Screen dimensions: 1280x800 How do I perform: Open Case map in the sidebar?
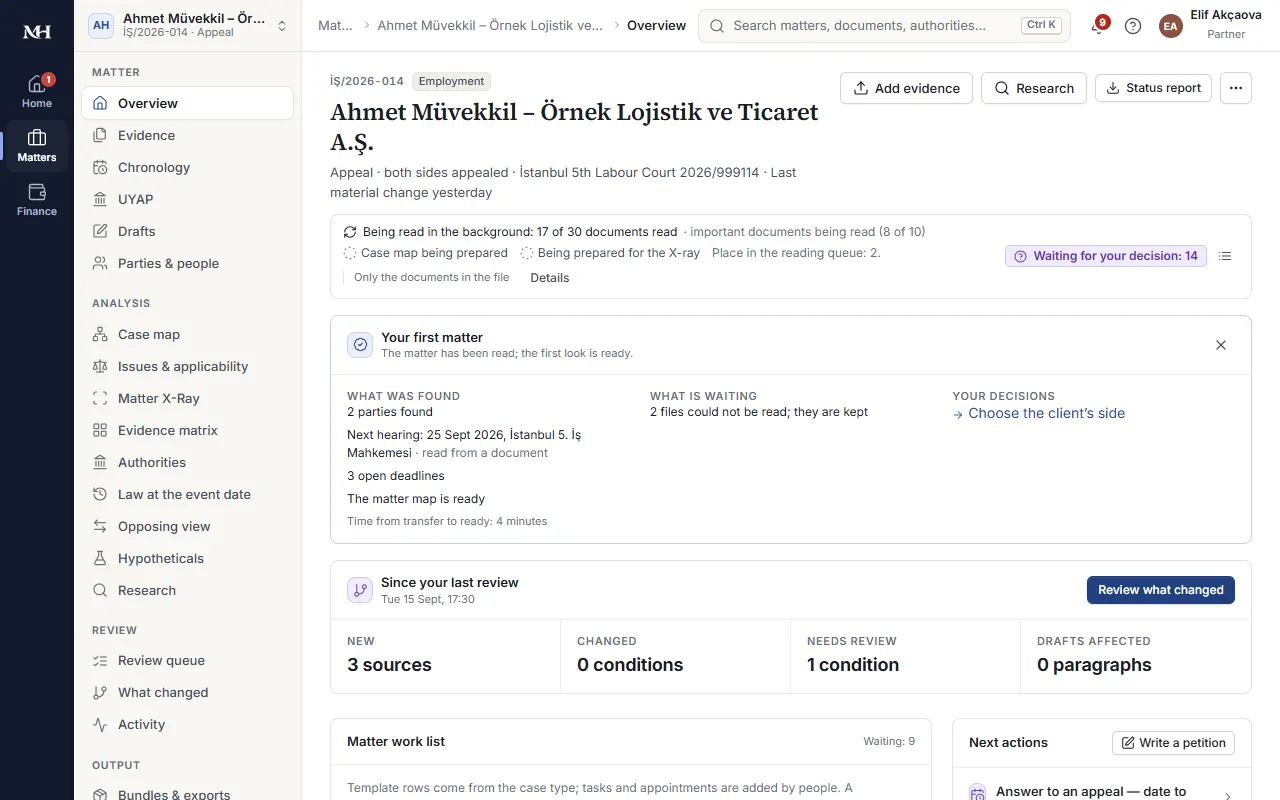click(x=187, y=334)
